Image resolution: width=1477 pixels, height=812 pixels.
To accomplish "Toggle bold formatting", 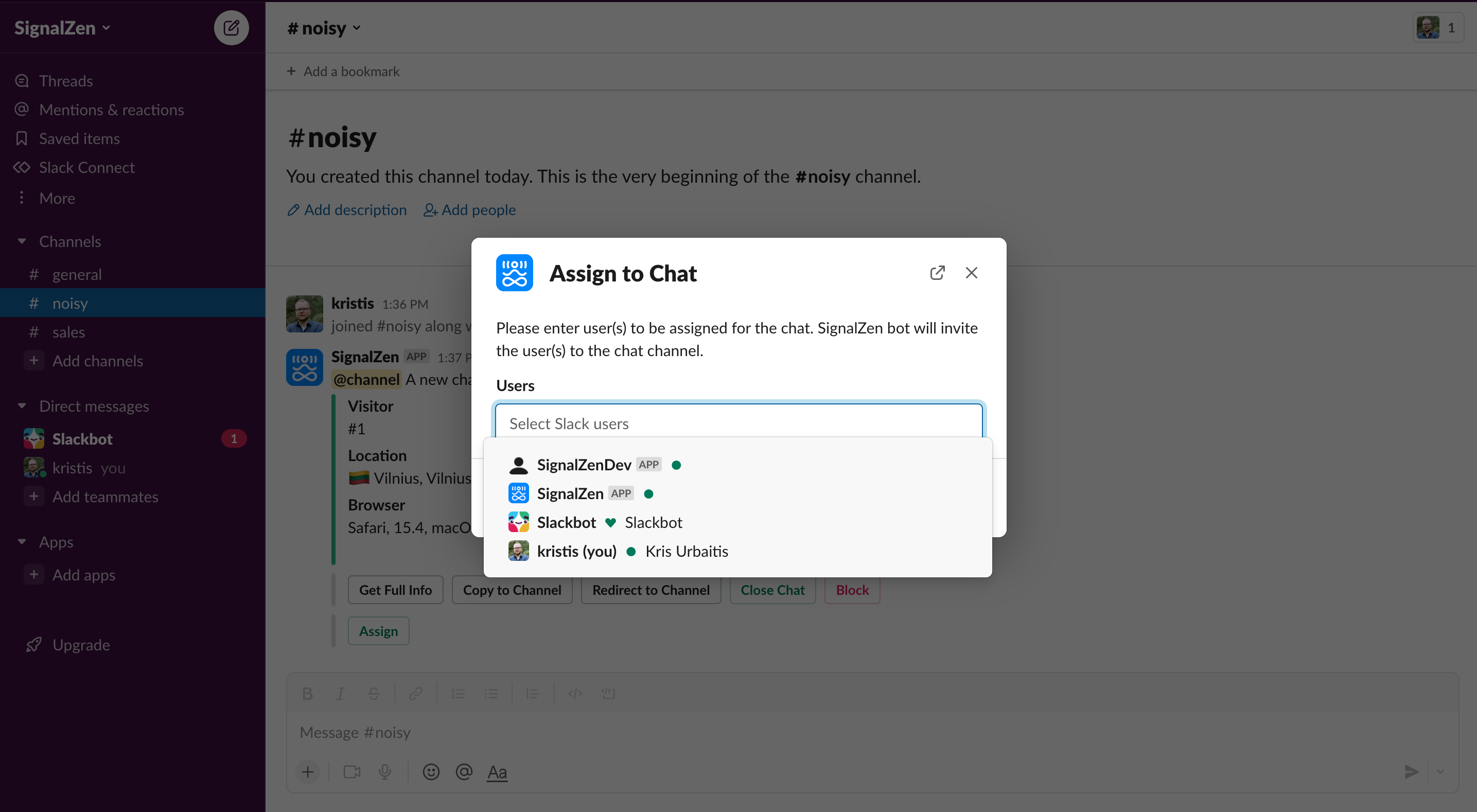I will [x=307, y=693].
